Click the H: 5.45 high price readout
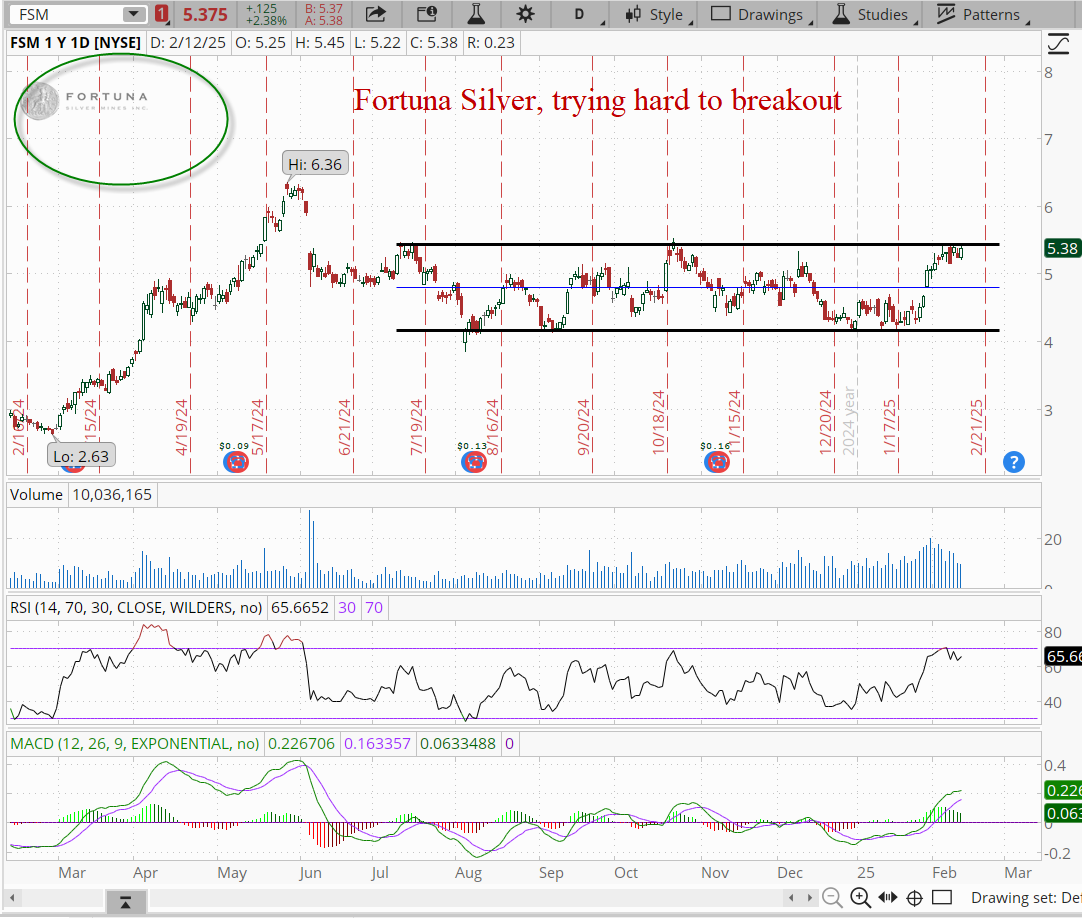Image resolution: width=1082 pixels, height=918 pixels. click(x=319, y=43)
